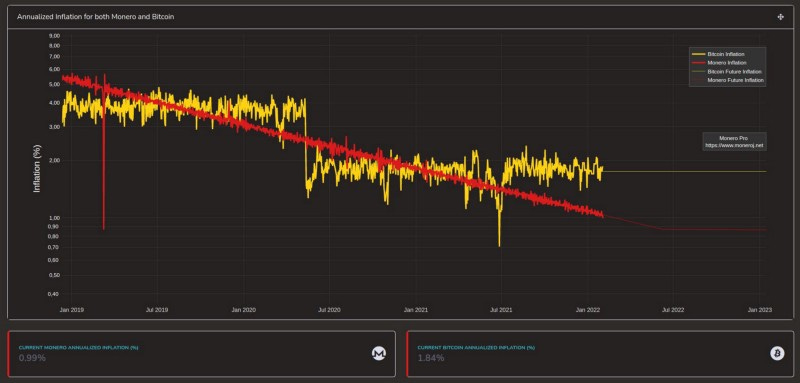The height and width of the screenshot is (383, 800).
Task: Click the Monero logo icon in inflation card
Action: click(379, 353)
